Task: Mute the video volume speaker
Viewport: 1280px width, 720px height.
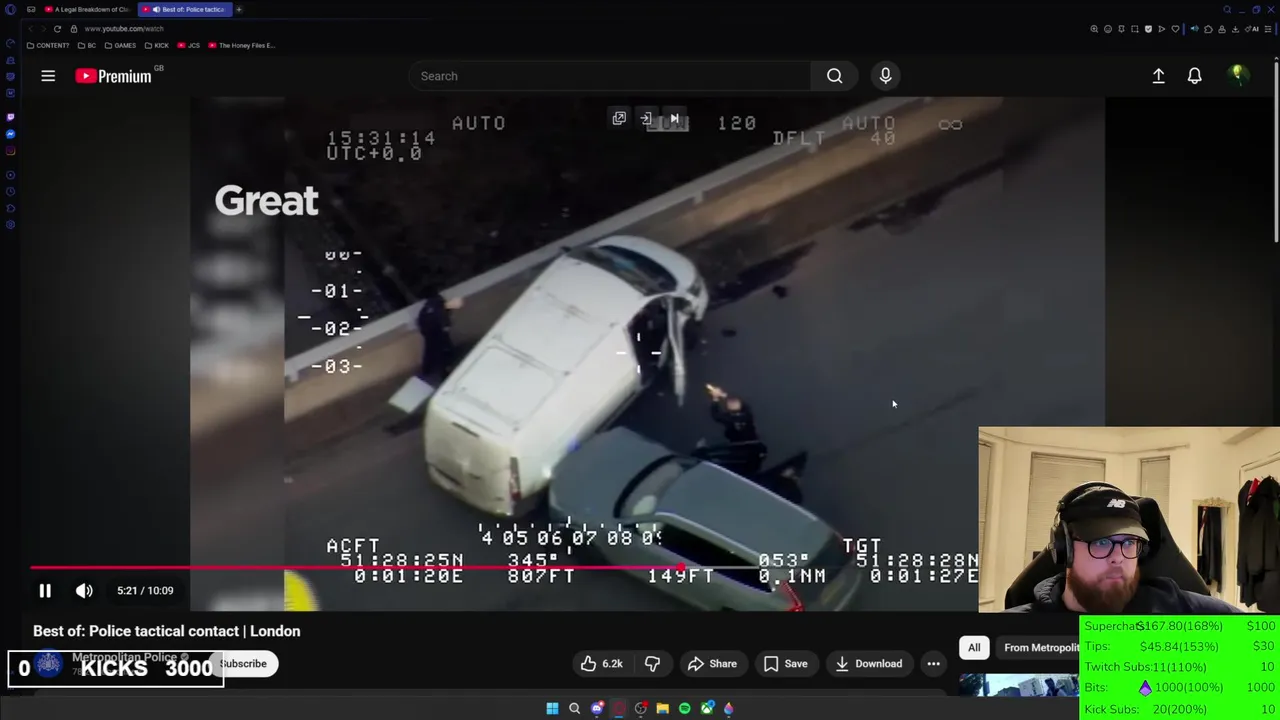Action: [x=84, y=591]
